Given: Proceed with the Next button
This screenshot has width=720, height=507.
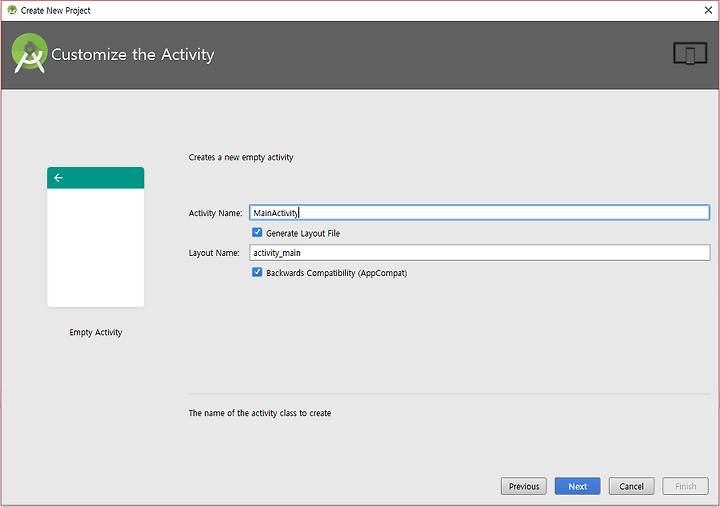Looking at the screenshot, I should click(x=577, y=486).
